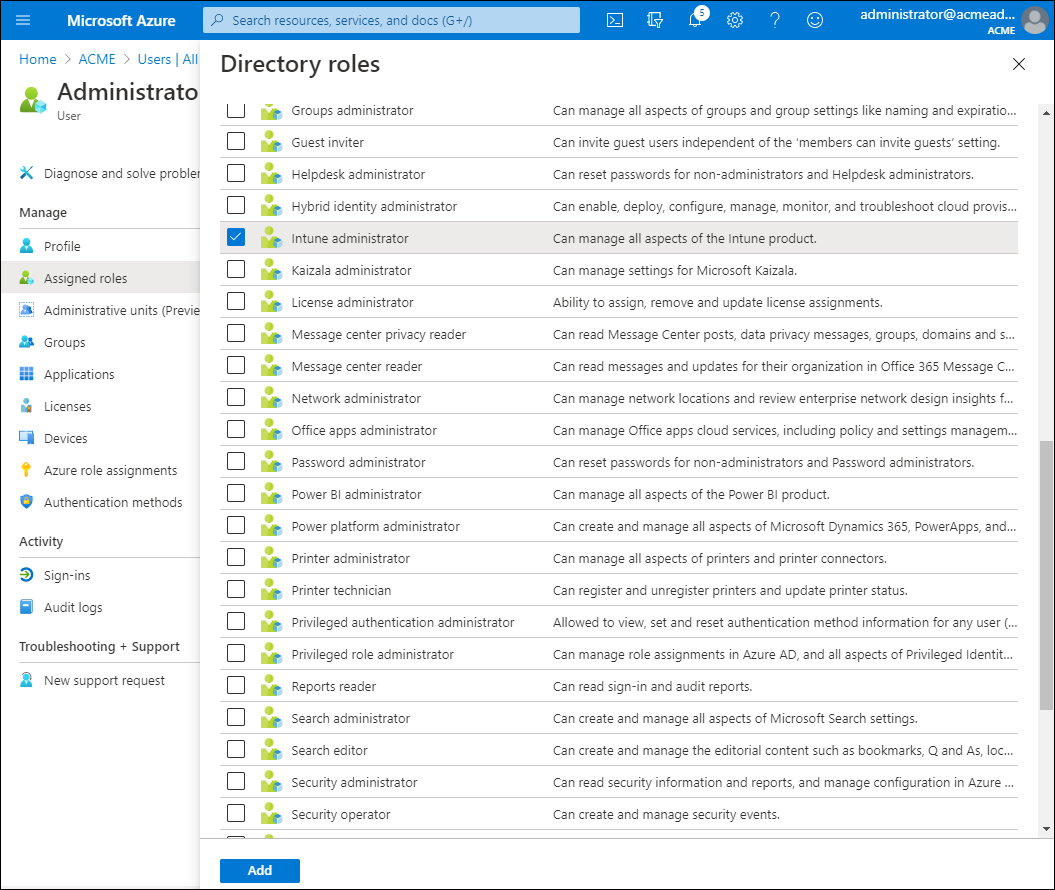The width and height of the screenshot is (1055, 890).
Task: Click the Add button
Action: pyautogui.click(x=260, y=870)
